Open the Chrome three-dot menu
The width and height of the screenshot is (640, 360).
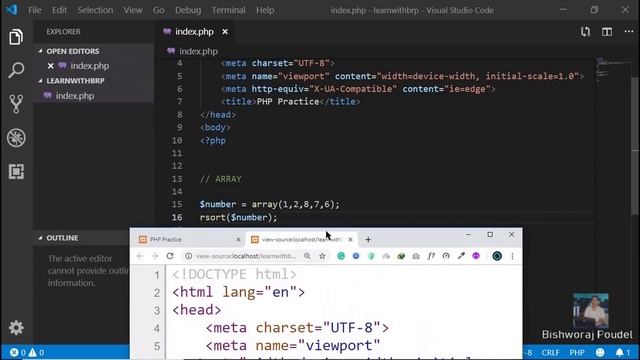pyautogui.click(x=512, y=256)
